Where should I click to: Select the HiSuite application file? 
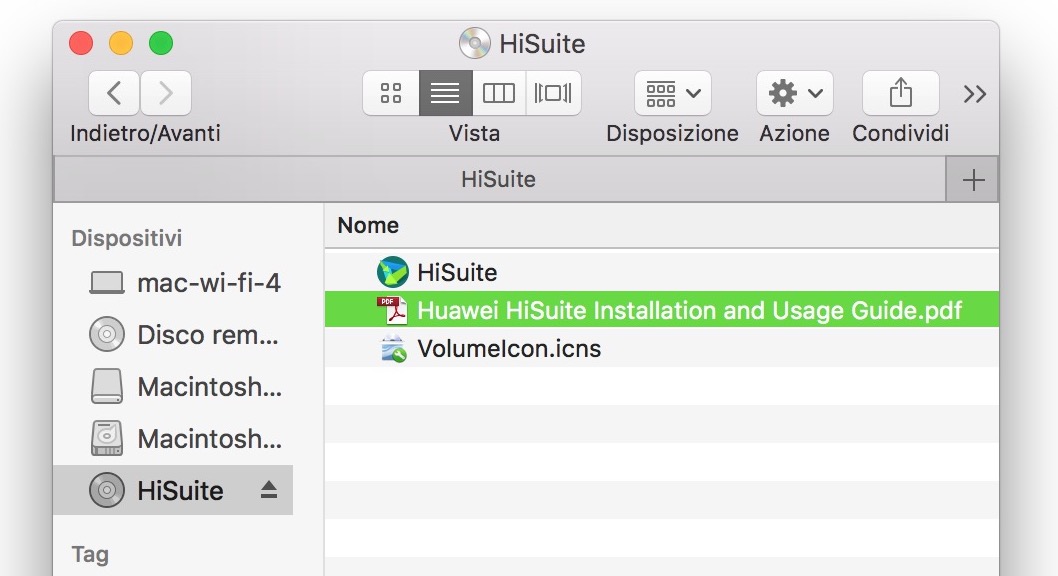point(456,272)
